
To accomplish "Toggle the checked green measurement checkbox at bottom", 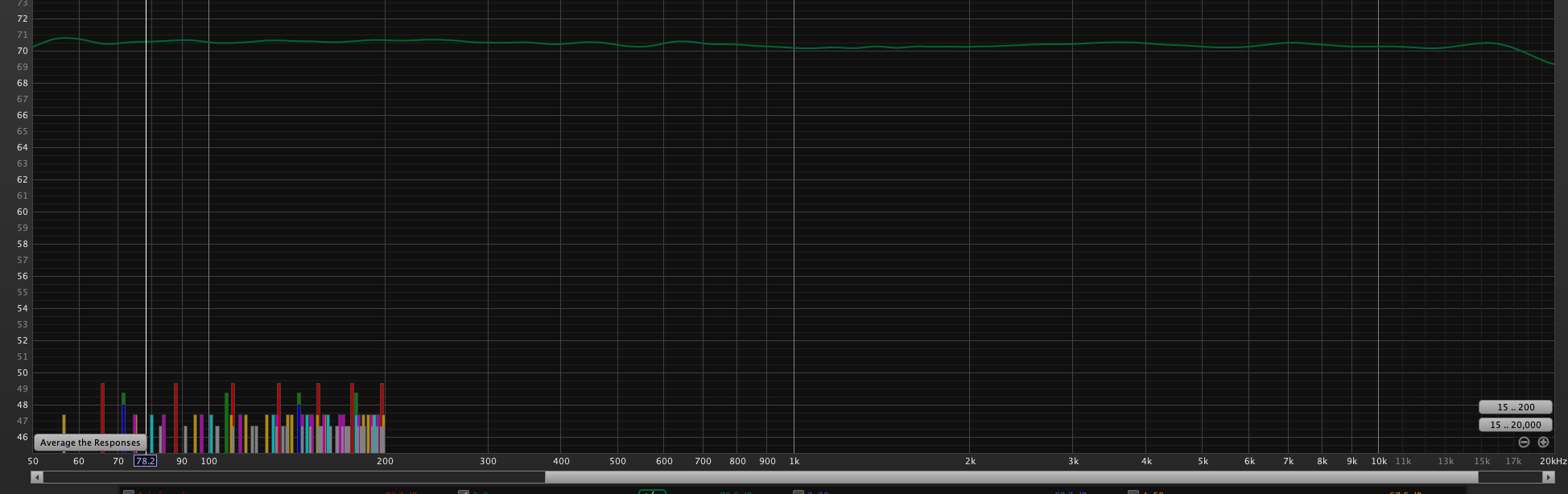I will pos(464,492).
